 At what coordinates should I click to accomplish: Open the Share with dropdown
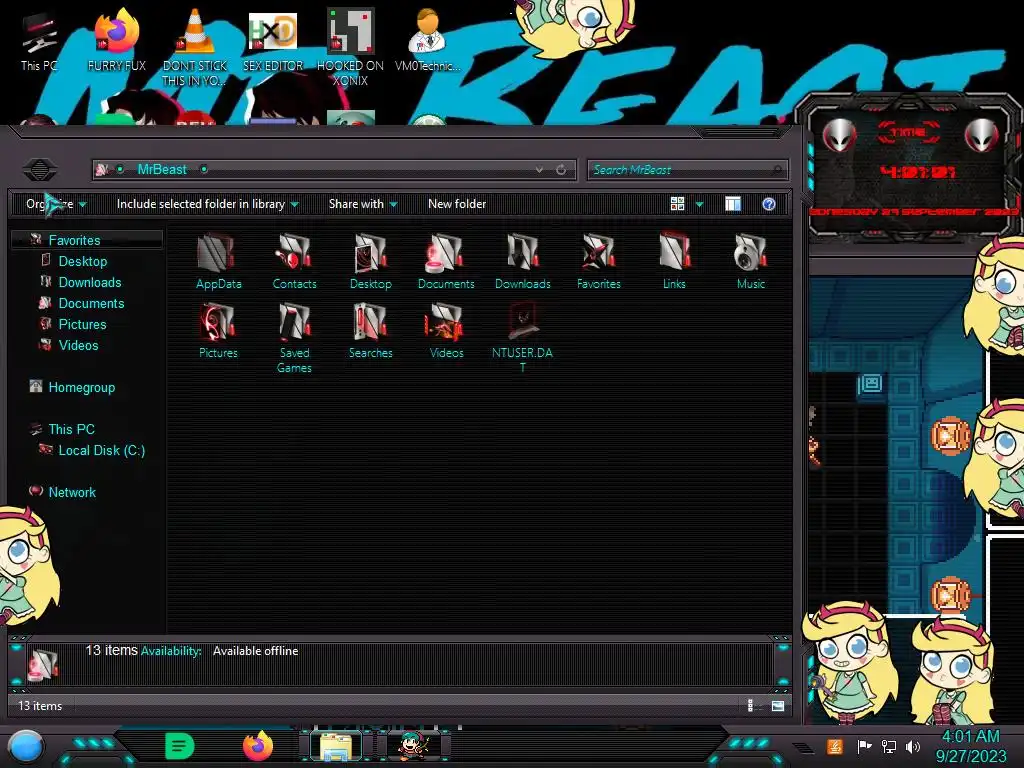click(363, 204)
